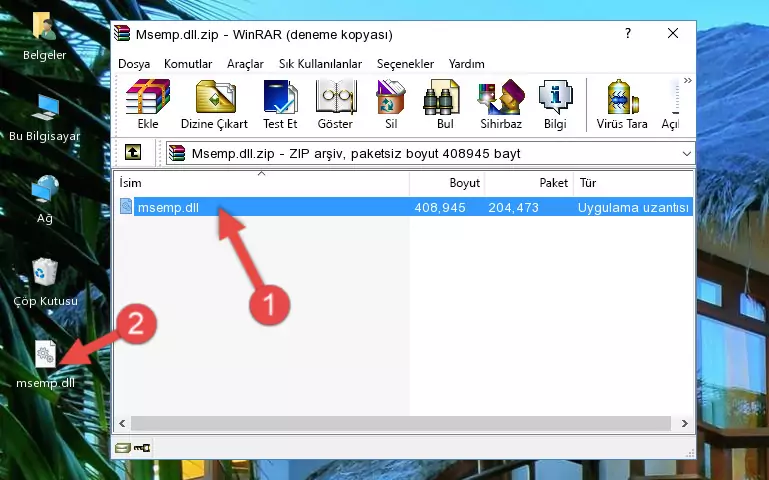Select the msemp.dll desktop file
769x480 pixels.
point(46,365)
